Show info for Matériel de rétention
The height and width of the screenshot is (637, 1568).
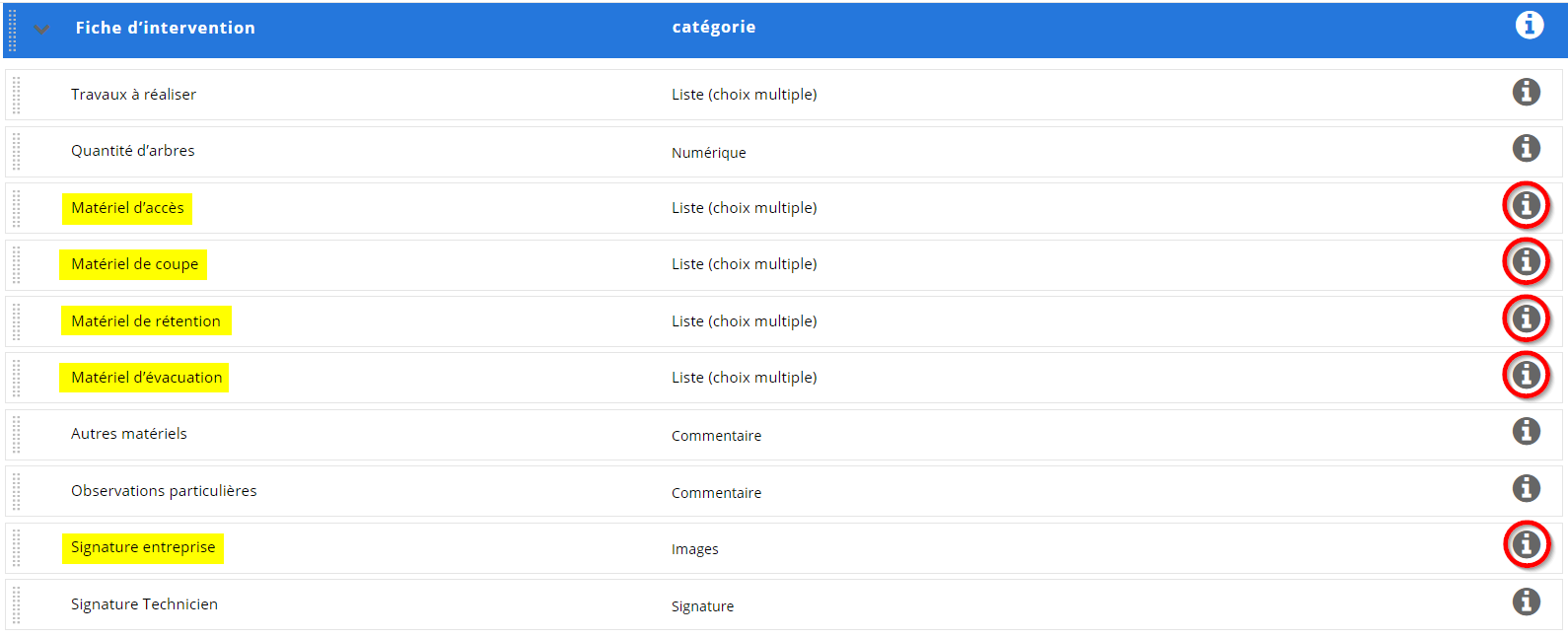tap(1527, 318)
